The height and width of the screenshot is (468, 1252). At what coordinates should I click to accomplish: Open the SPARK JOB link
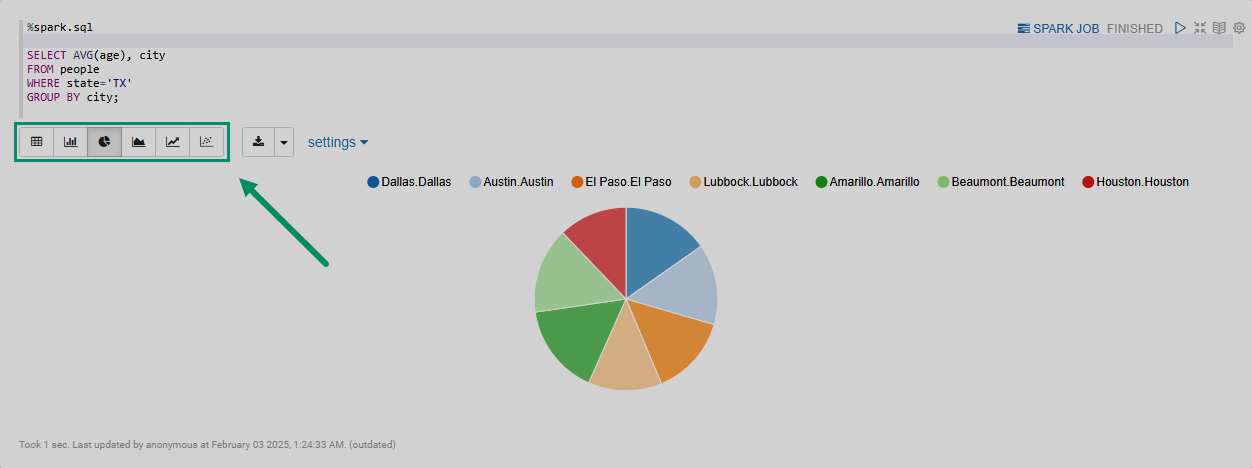pyautogui.click(x=1058, y=29)
